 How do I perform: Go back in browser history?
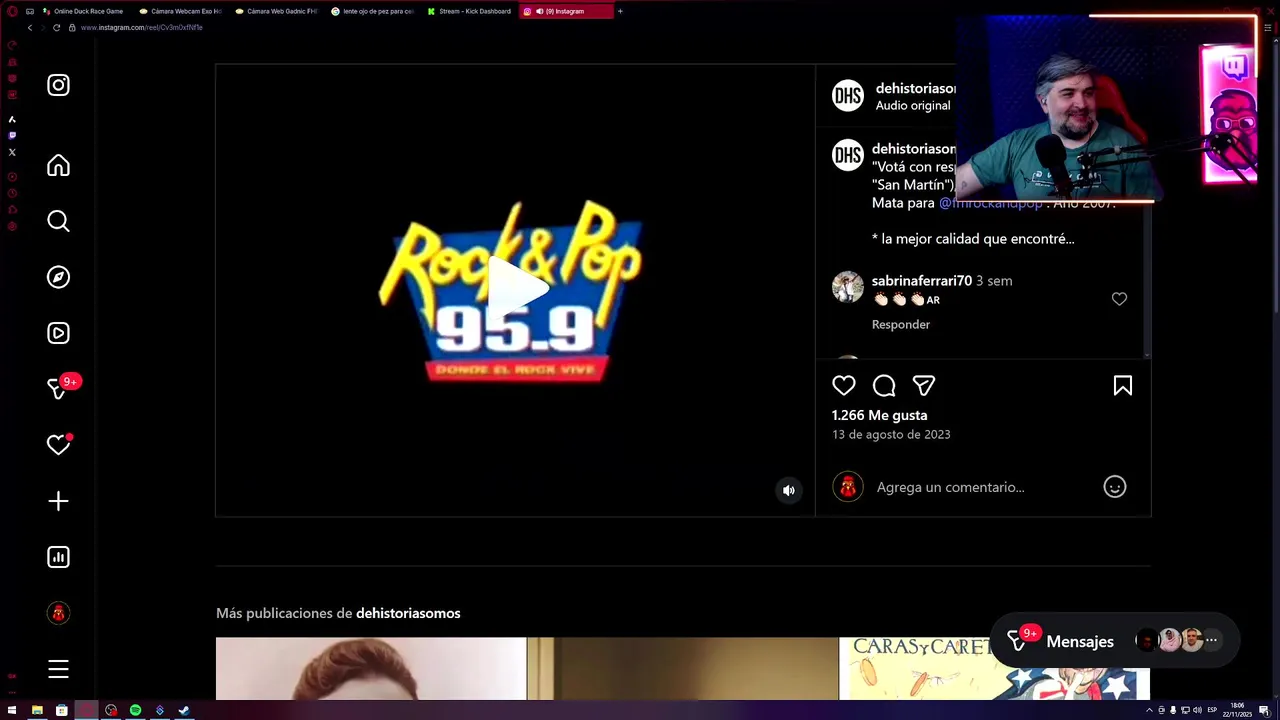(x=30, y=28)
